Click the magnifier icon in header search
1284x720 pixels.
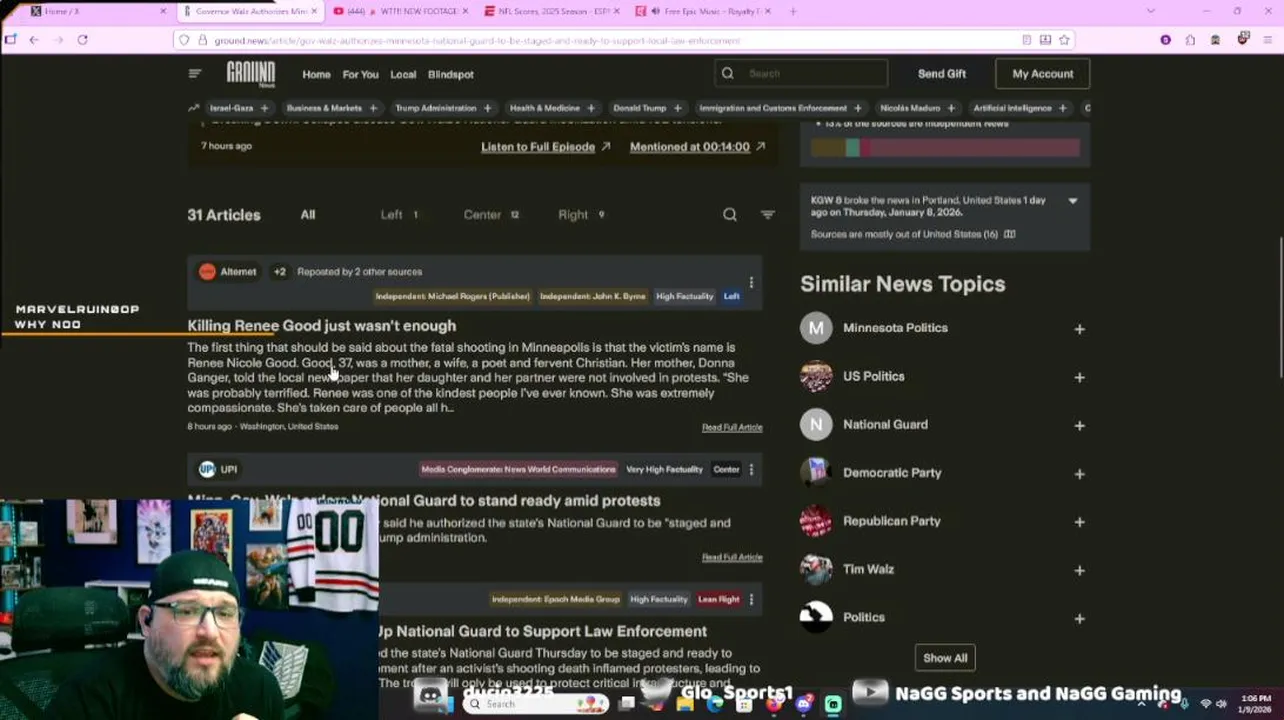pos(728,73)
